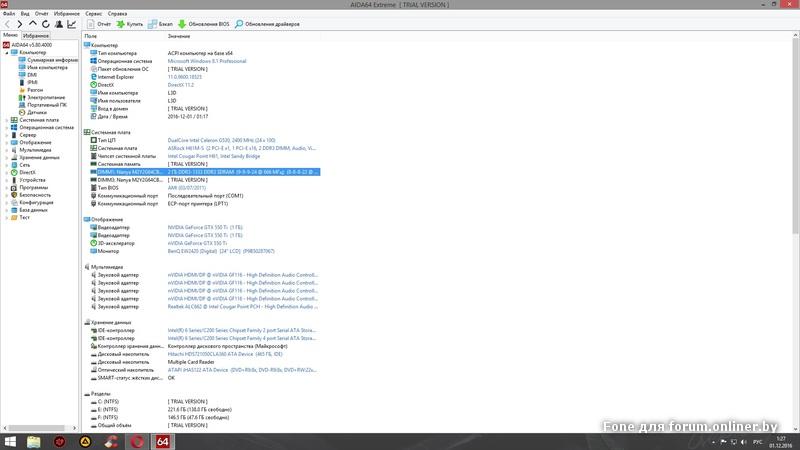Viewport: 800px width, 450px height.
Task: Switch to the Меню tab in the side panel
Action: click(10, 35)
